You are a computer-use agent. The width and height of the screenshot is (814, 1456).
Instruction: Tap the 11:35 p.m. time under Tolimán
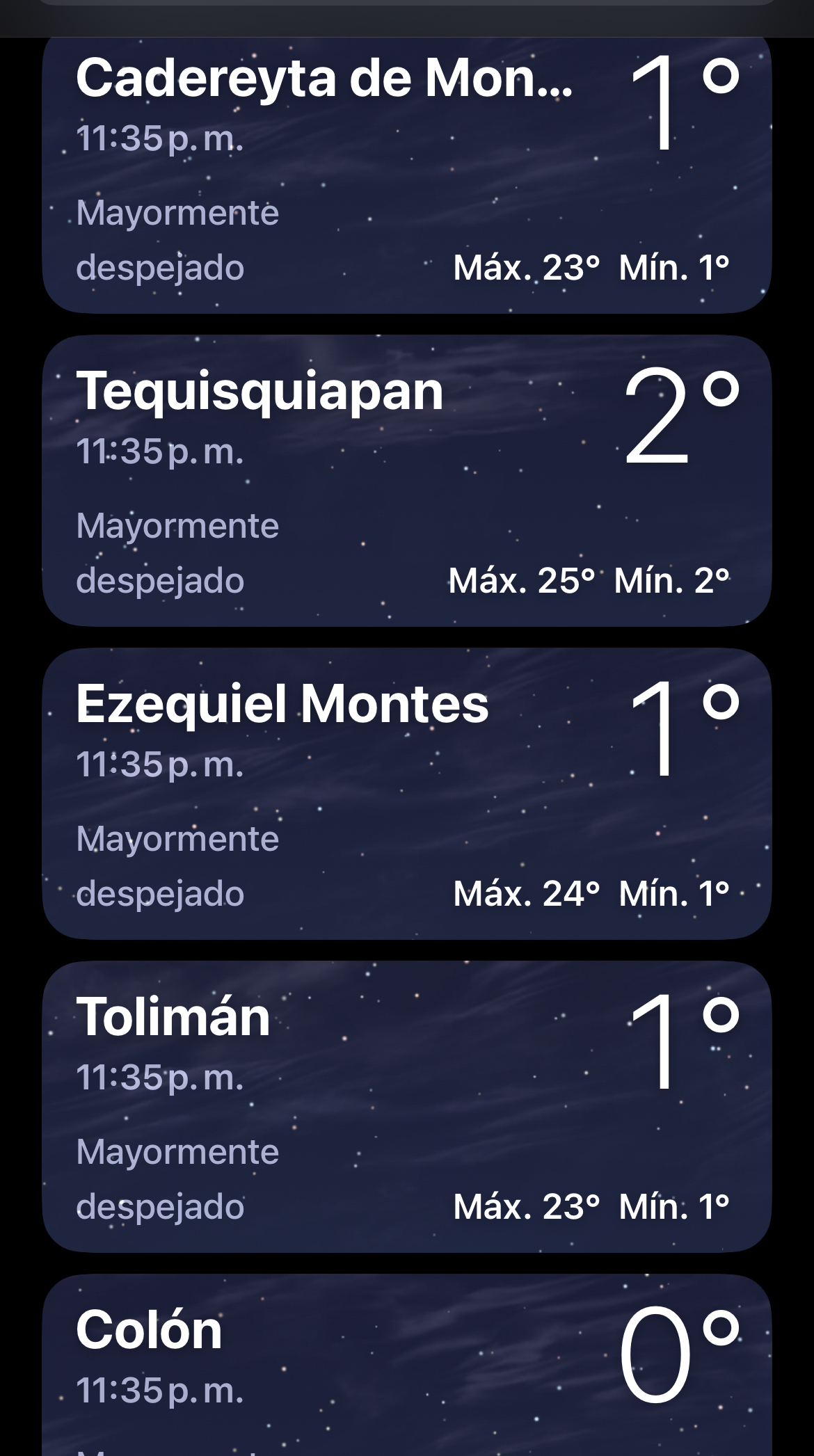pos(160,1078)
